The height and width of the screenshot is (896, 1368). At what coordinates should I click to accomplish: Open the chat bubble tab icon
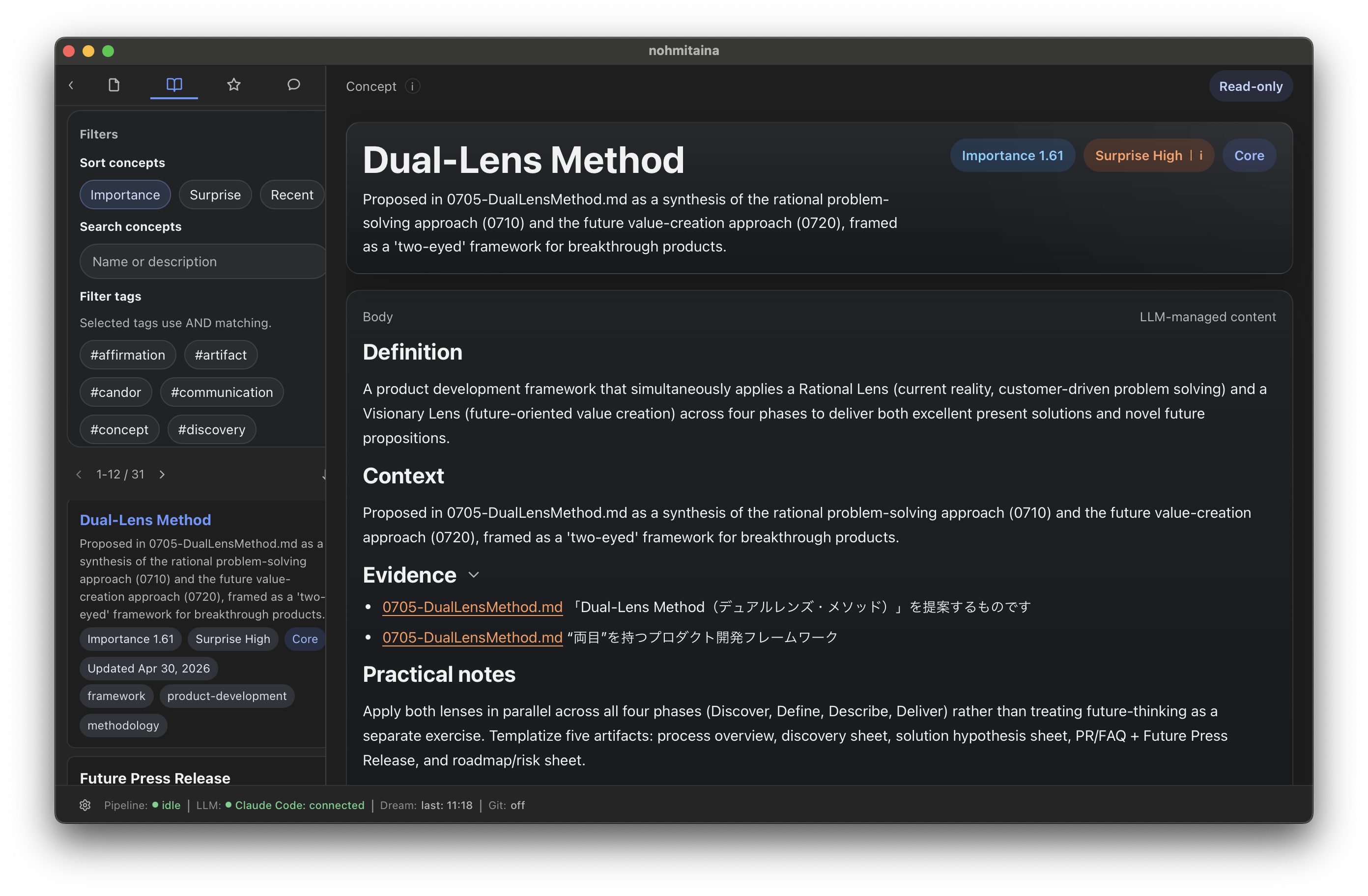pos(294,85)
